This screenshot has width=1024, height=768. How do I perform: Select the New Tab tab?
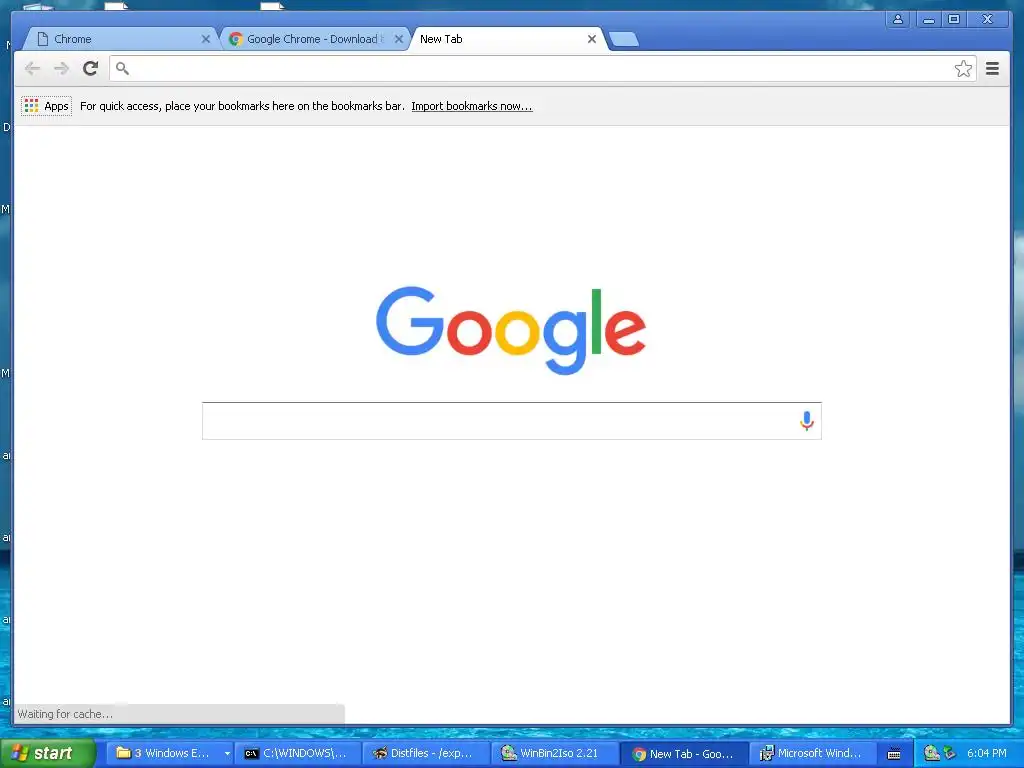(x=506, y=39)
